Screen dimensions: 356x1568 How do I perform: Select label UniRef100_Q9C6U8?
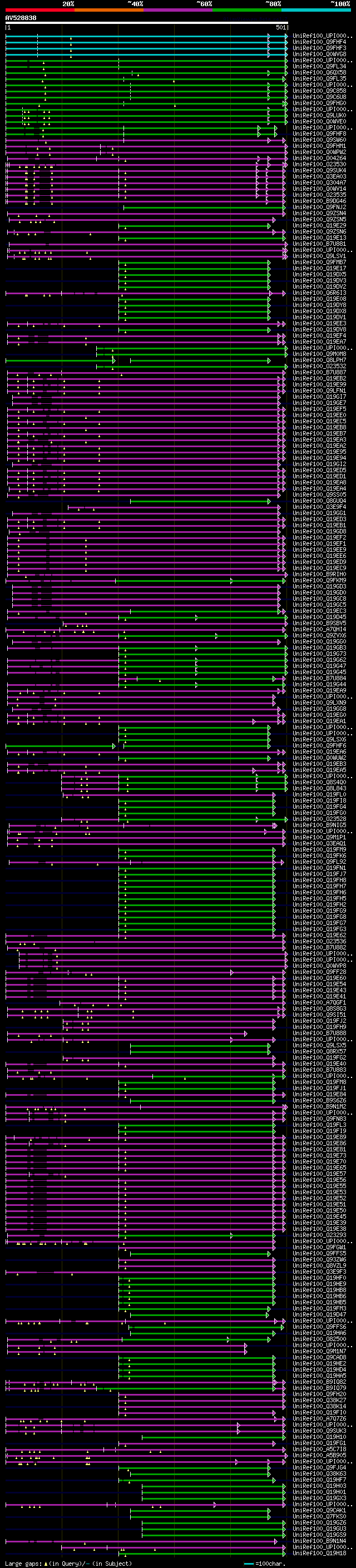pos(319,97)
